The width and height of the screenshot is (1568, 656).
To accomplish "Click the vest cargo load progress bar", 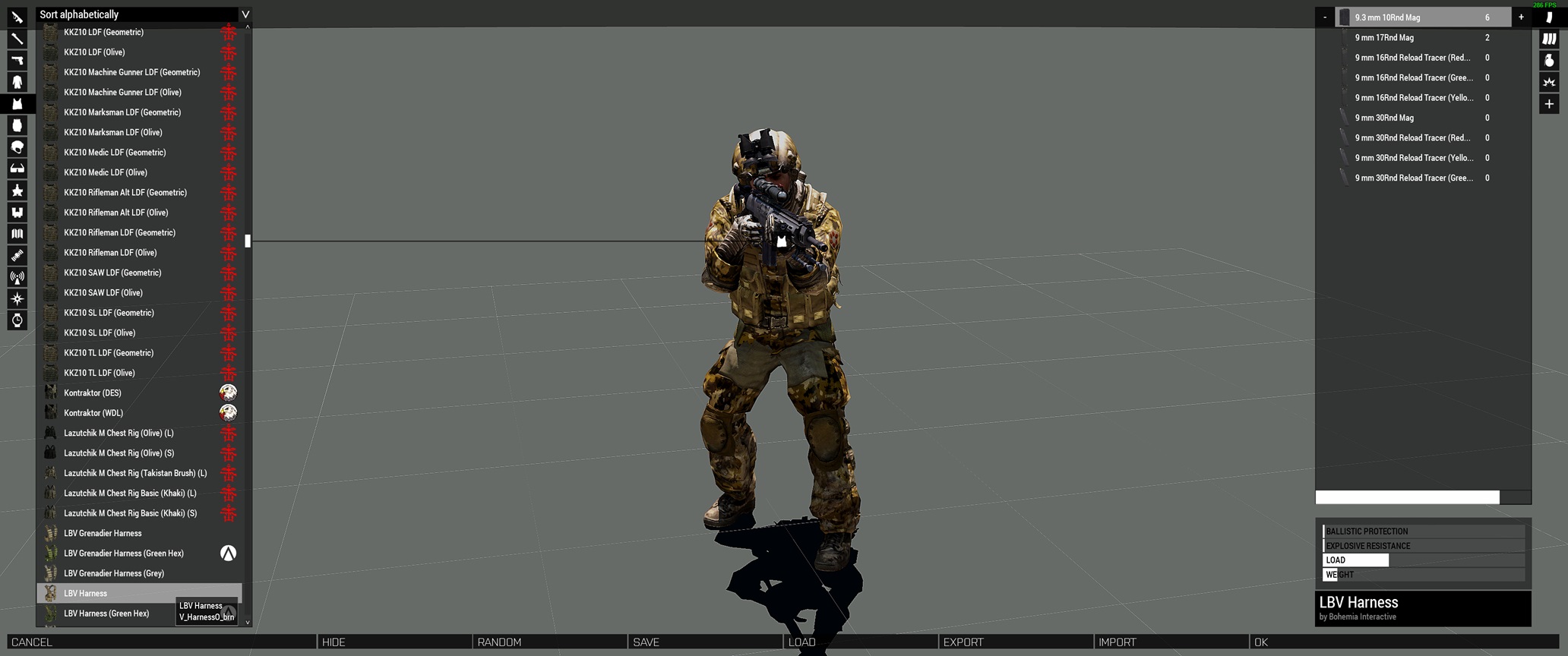I will 1423,497.
